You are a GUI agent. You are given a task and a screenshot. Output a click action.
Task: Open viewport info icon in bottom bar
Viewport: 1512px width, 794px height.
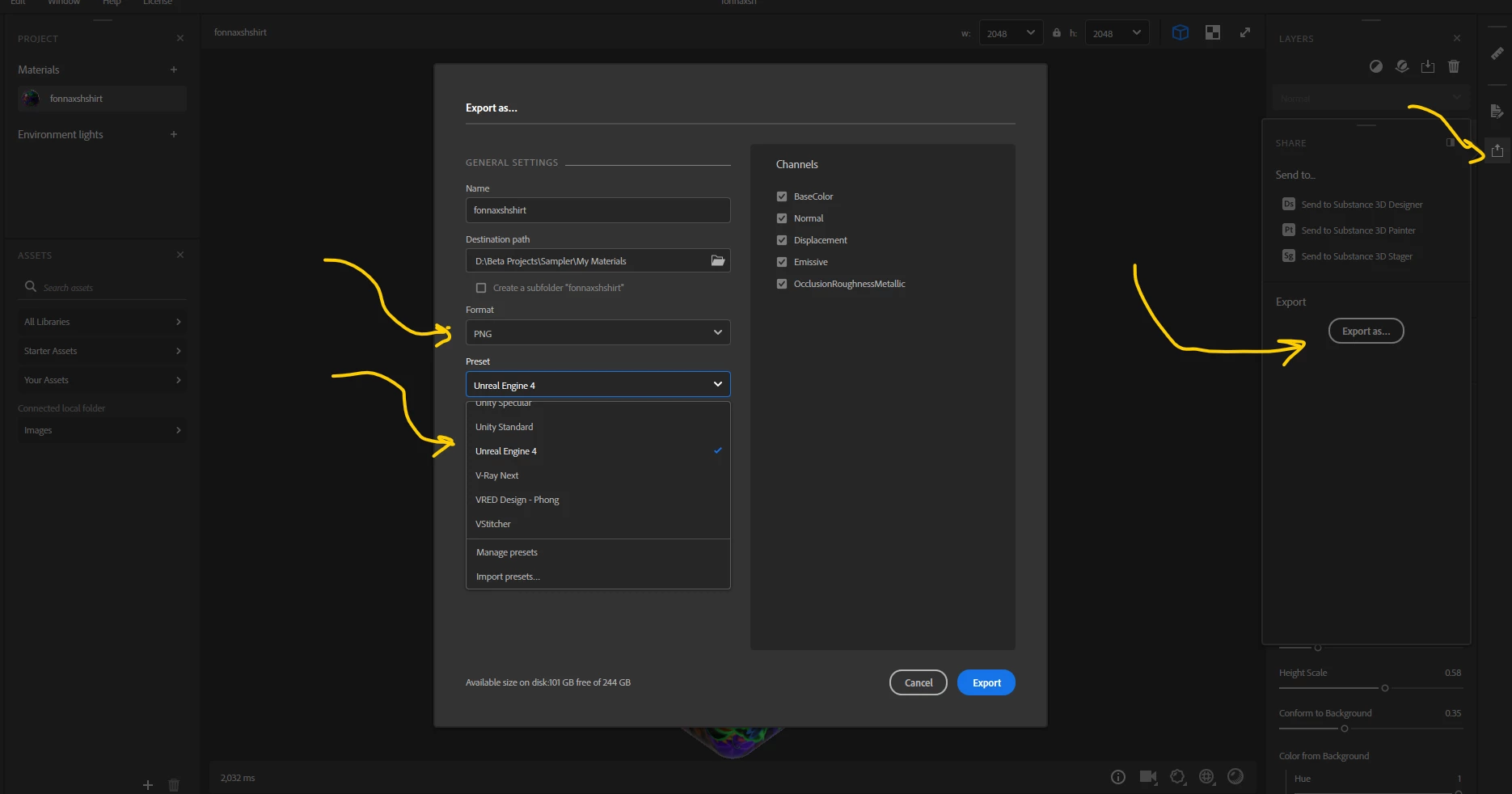tap(1118, 777)
